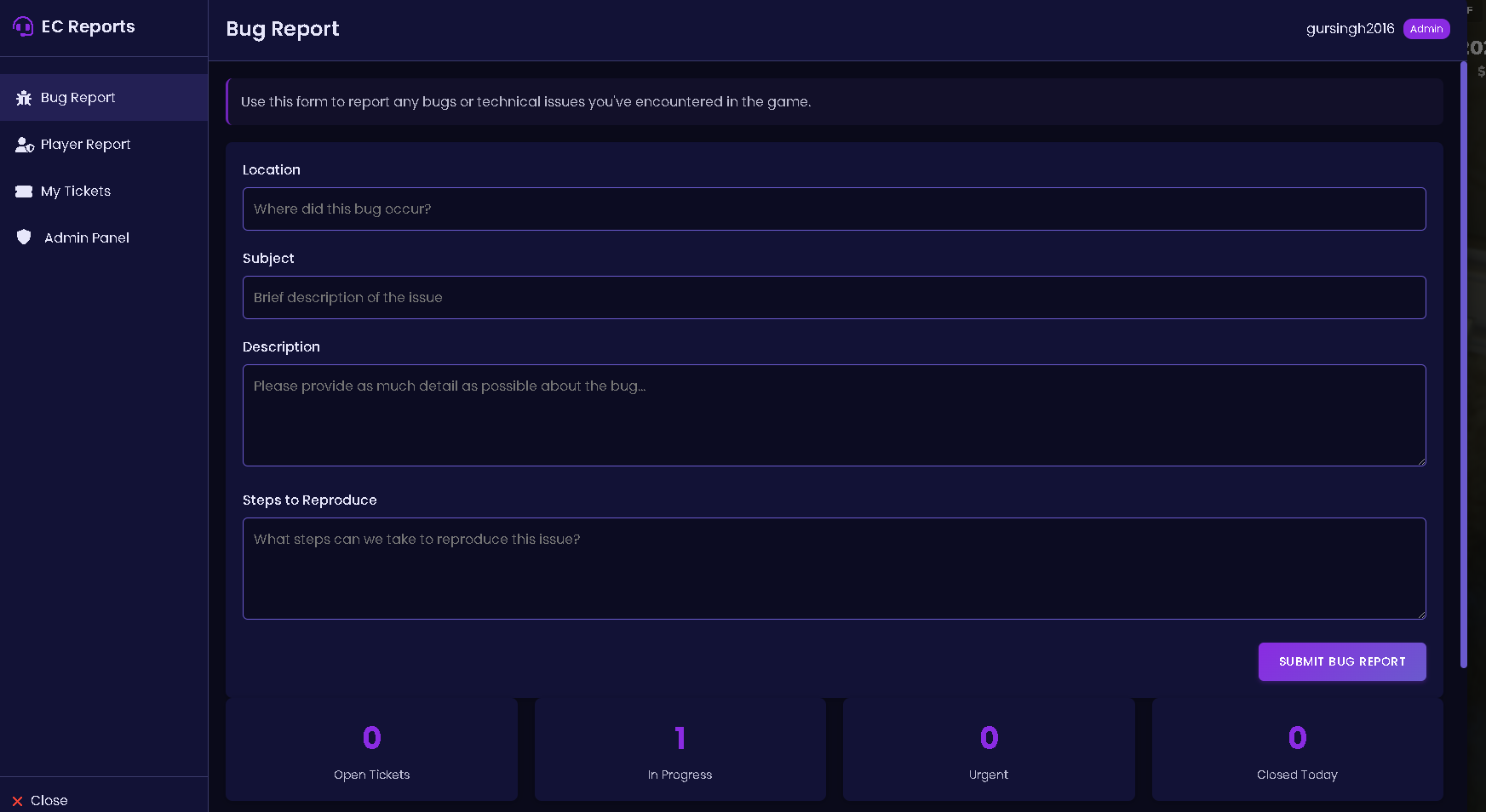The image size is (1486, 812).
Task: Click the Open Tickets counter card
Action: 371,750
